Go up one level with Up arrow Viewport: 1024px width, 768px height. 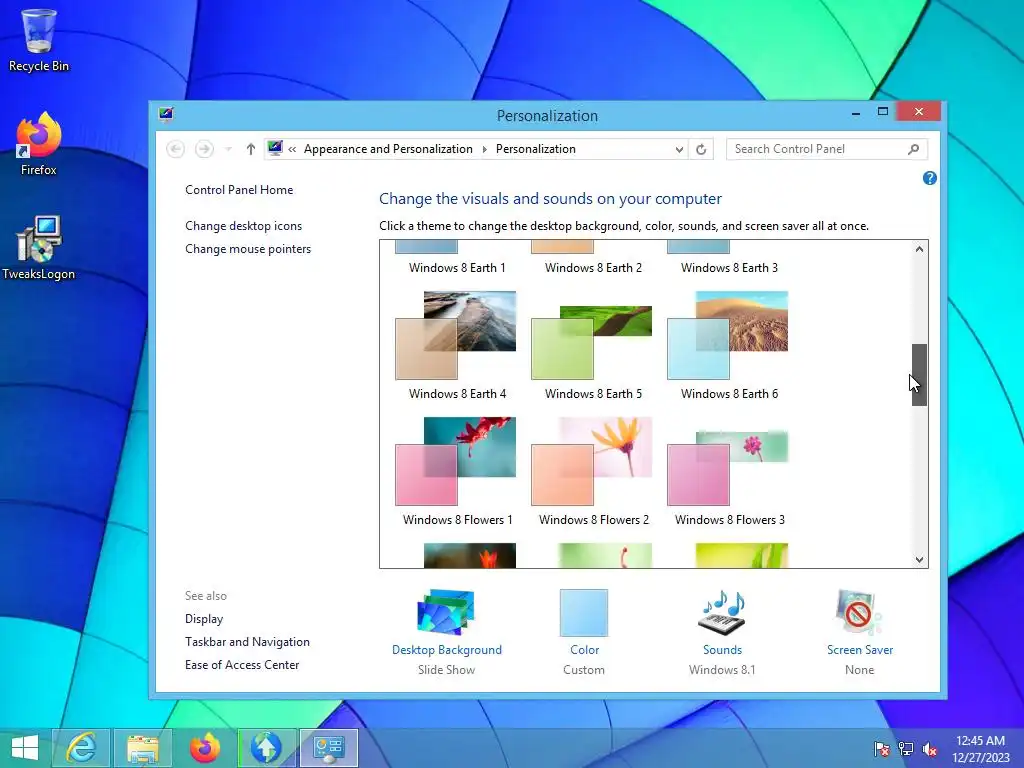coord(250,149)
